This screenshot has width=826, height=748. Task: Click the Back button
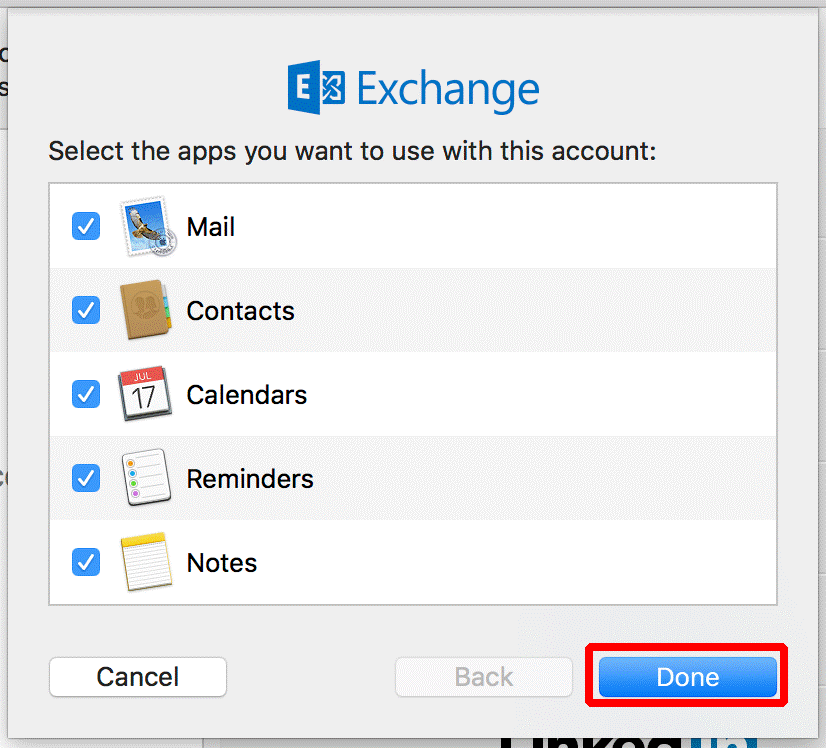click(484, 677)
